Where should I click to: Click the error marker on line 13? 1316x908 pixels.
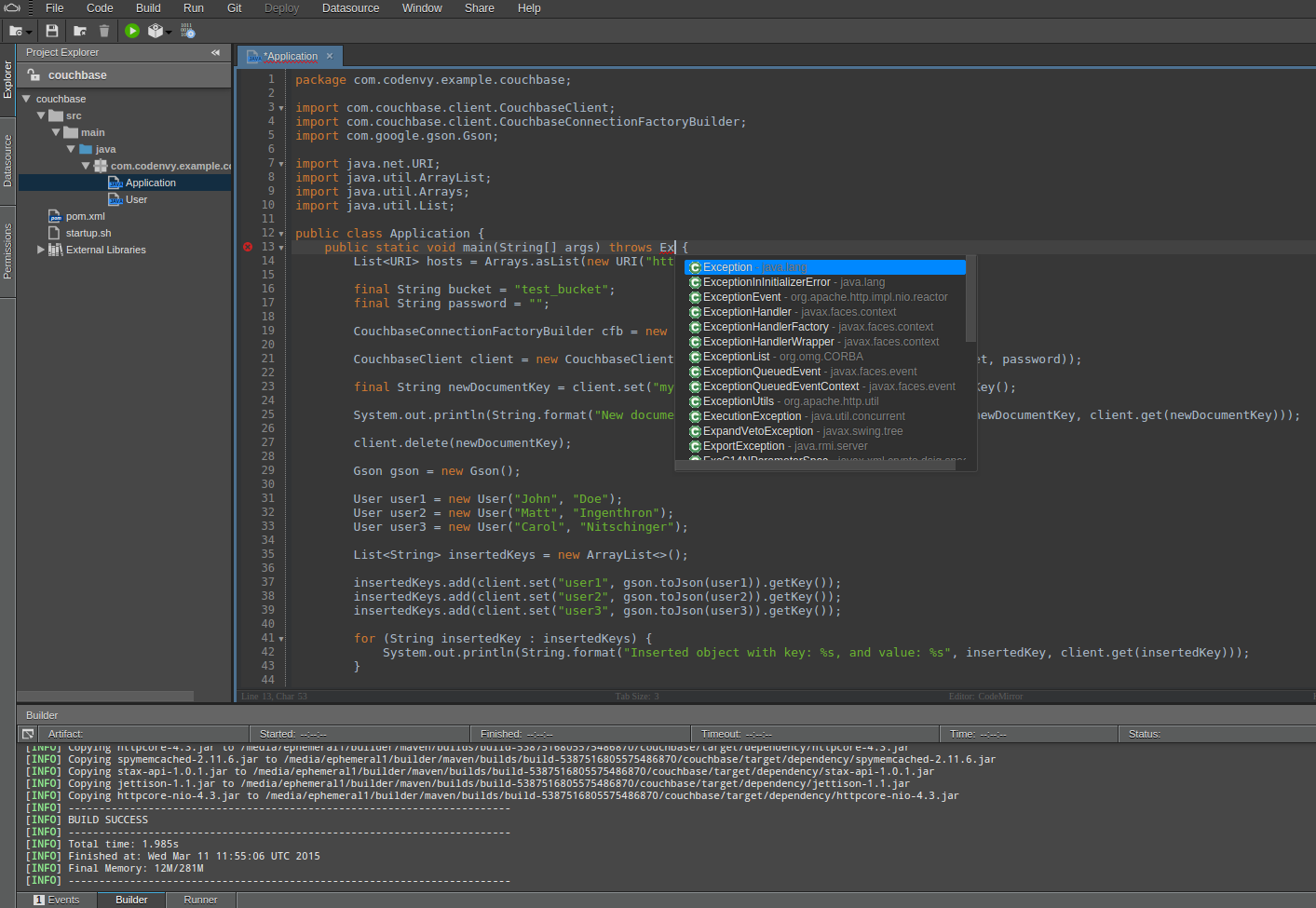click(248, 247)
